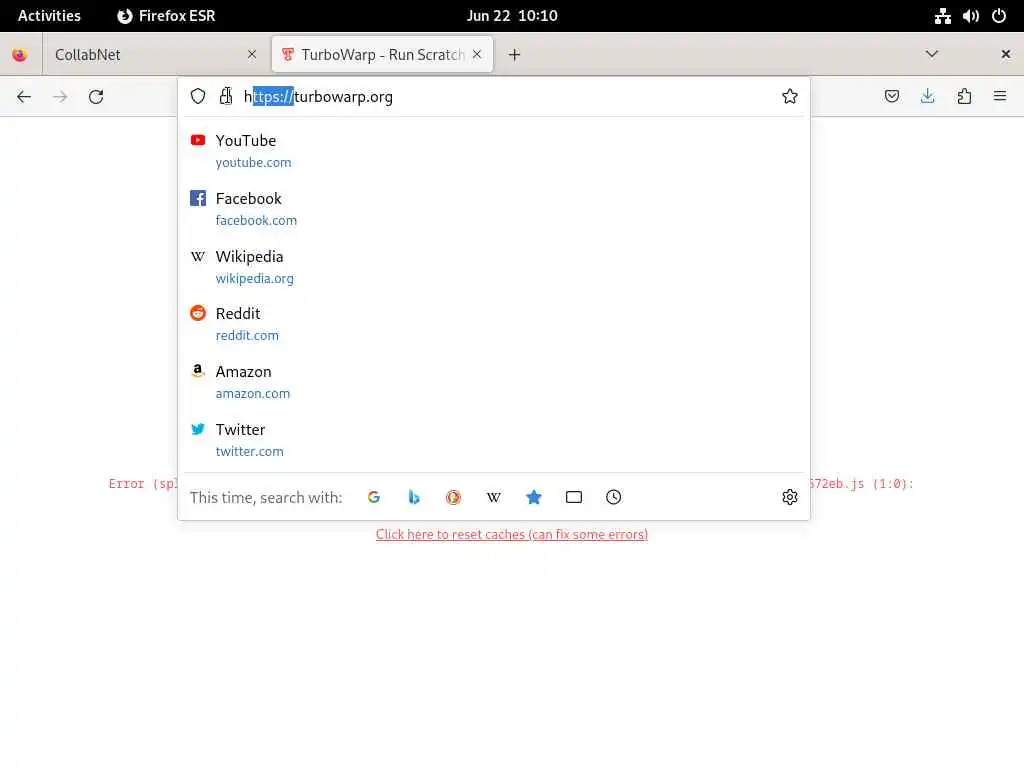Choose the Twitter suggestion
The image size is (1024, 768).
click(x=494, y=440)
